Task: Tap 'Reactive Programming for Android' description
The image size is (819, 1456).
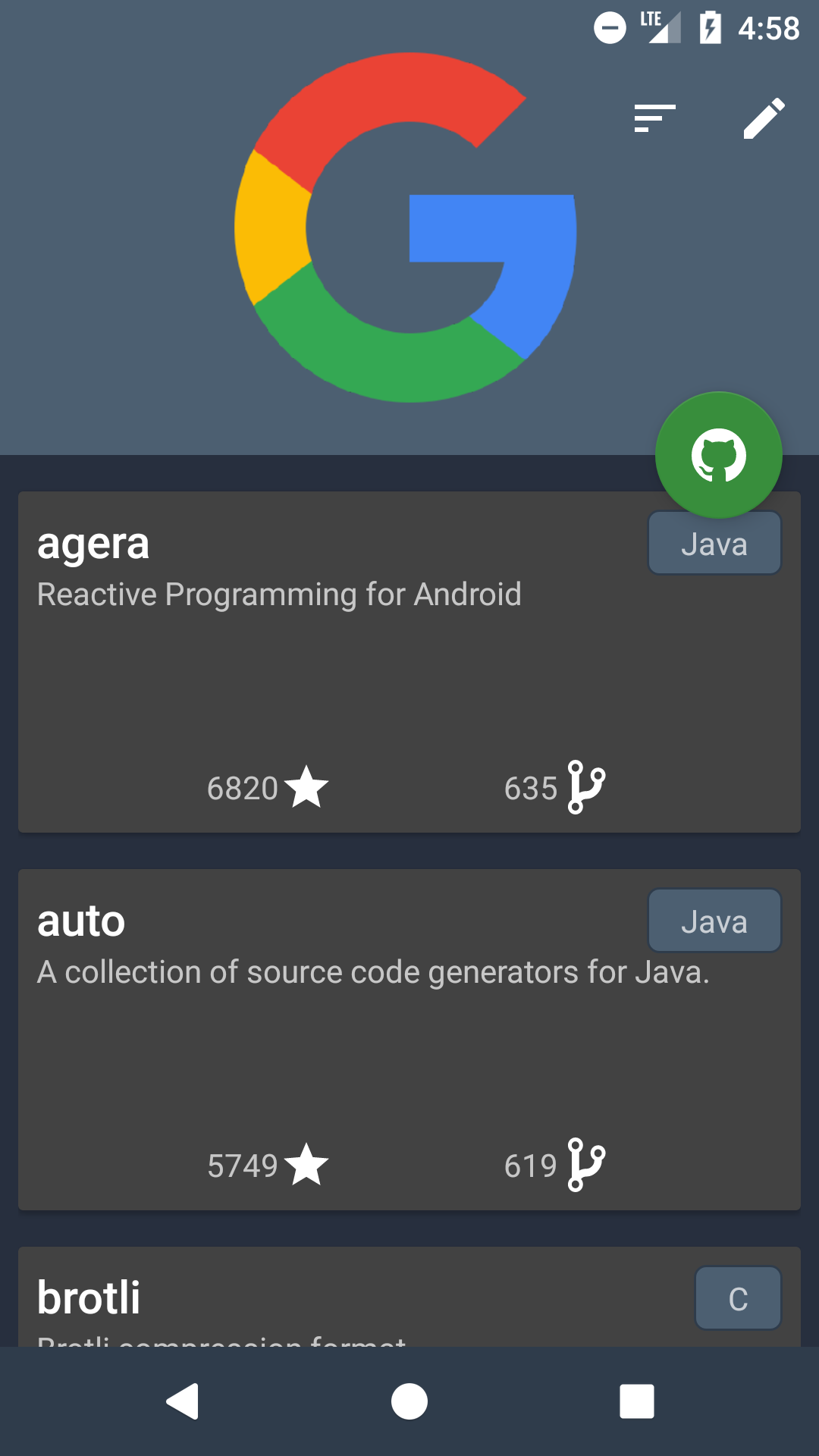Action: (279, 595)
